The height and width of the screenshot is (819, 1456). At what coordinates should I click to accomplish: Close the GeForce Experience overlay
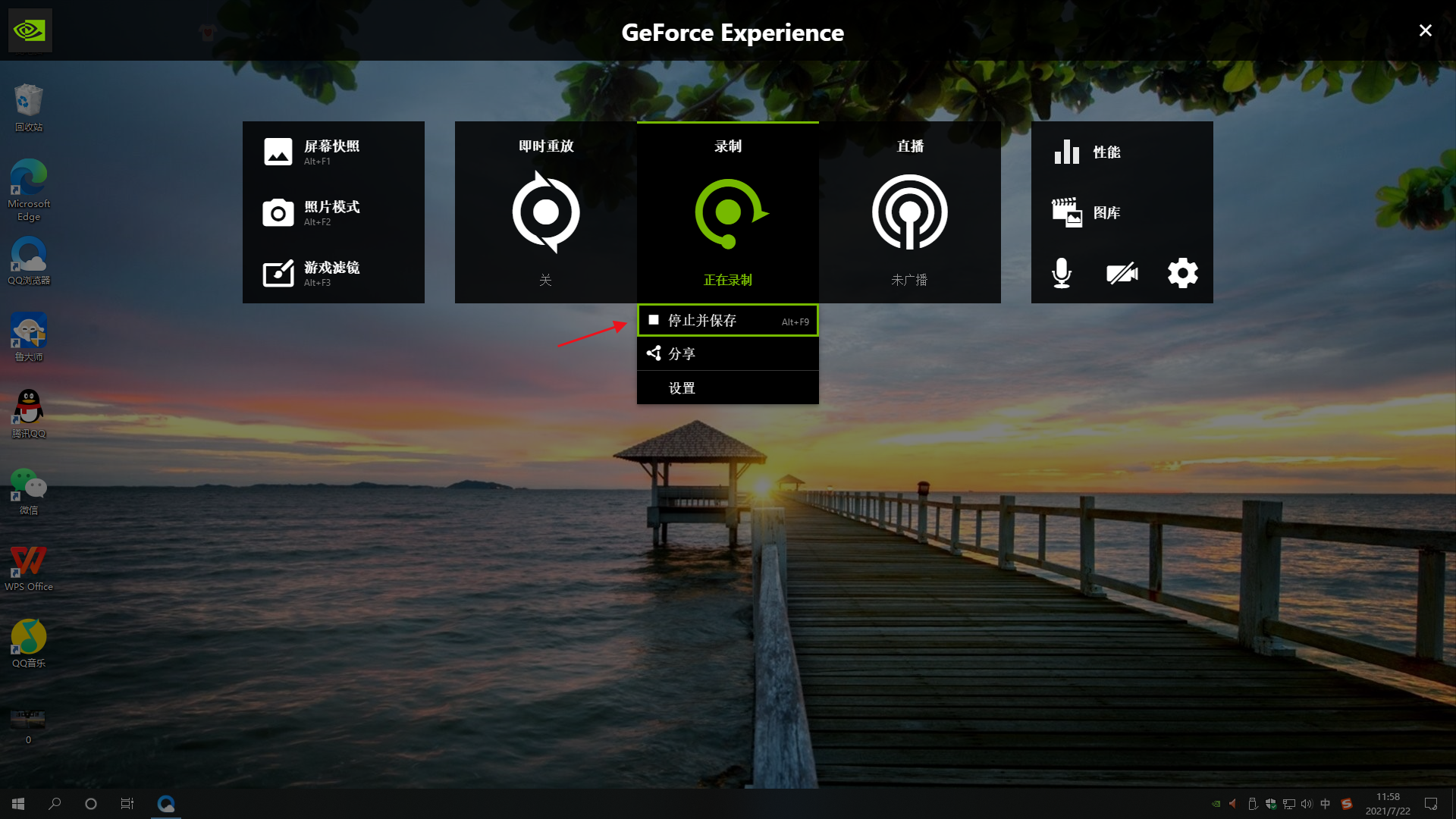pyautogui.click(x=1425, y=30)
